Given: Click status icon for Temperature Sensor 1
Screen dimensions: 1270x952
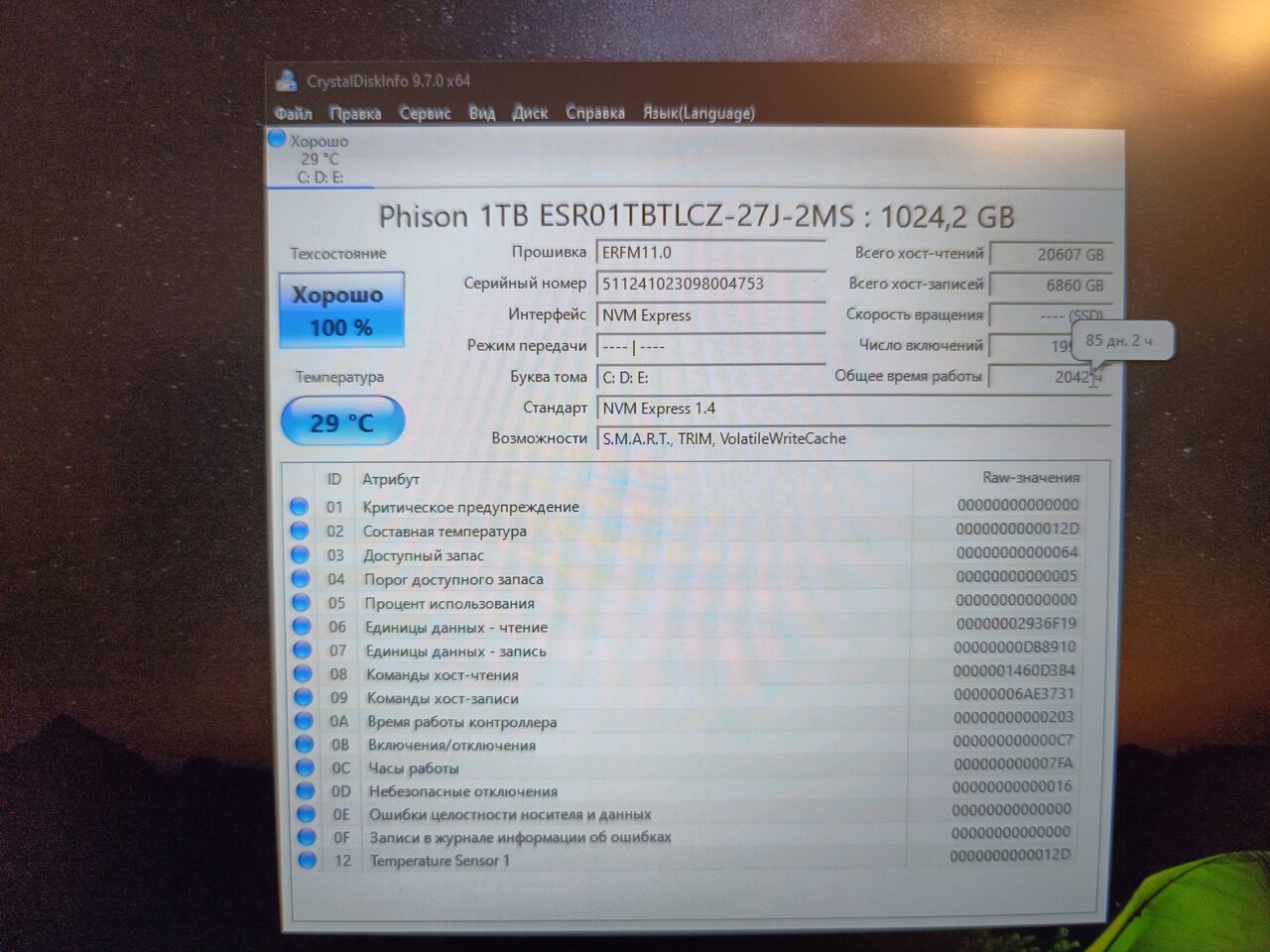Looking at the screenshot, I should click(x=307, y=861).
